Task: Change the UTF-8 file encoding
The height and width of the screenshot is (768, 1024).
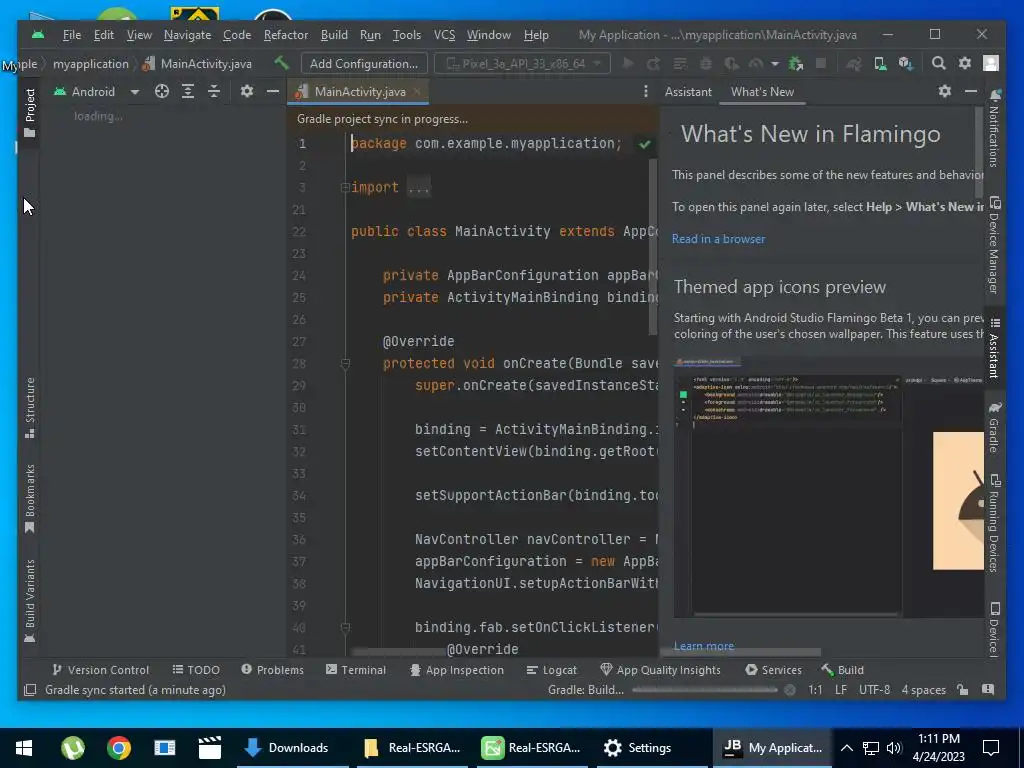Action: point(874,690)
